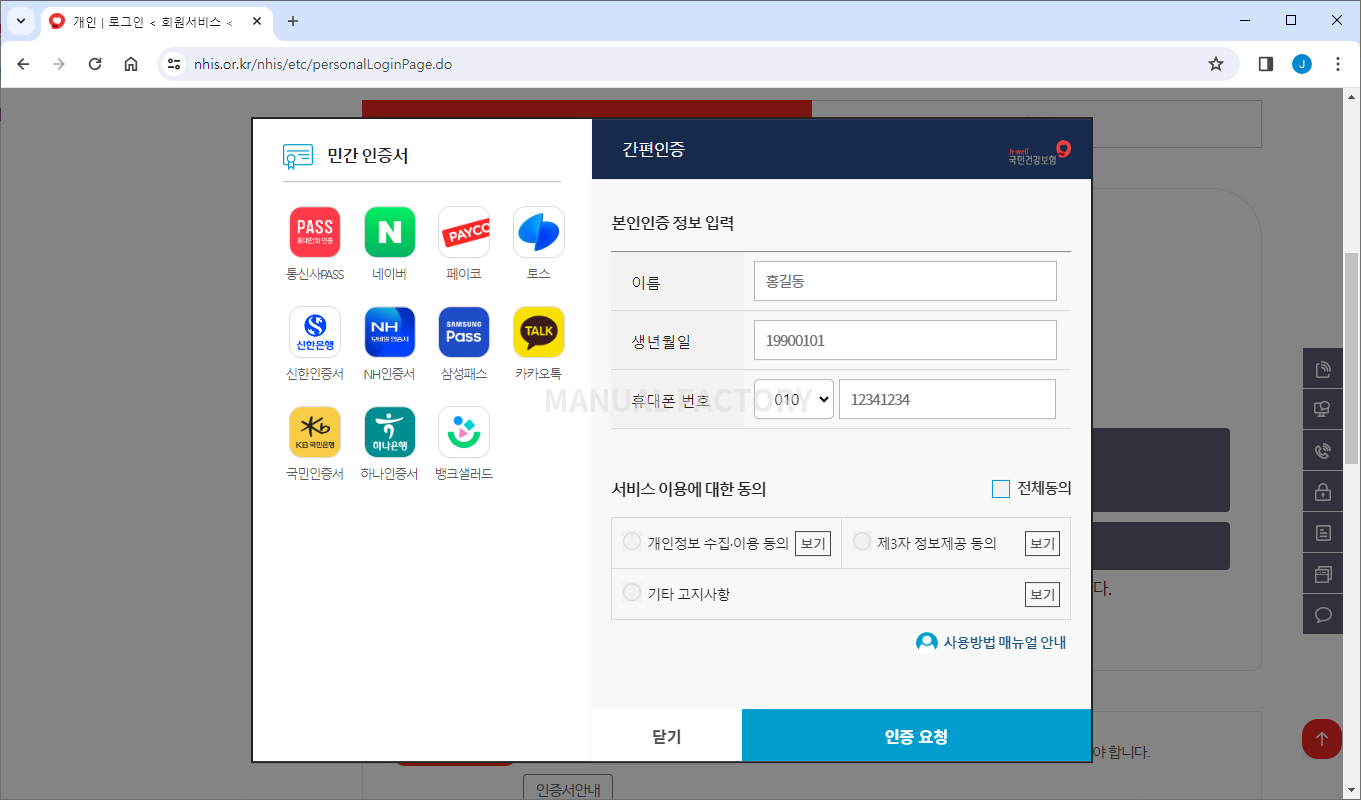Click the padlock icon in right sidebar
This screenshot has height=800, width=1361.
(1323, 492)
